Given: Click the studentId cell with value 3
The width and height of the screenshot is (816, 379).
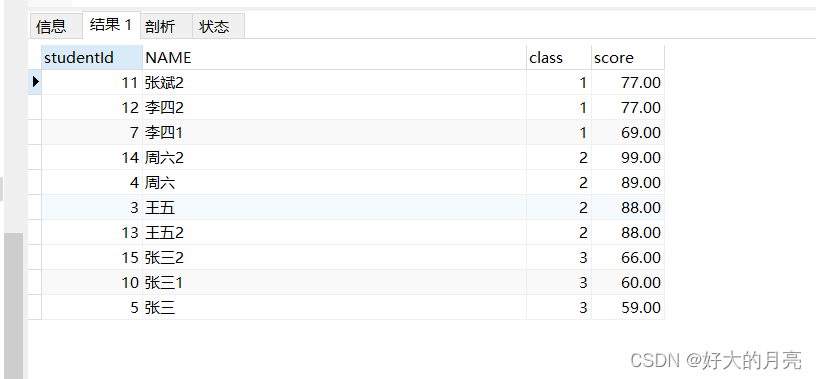Looking at the screenshot, I should [92, 207].
